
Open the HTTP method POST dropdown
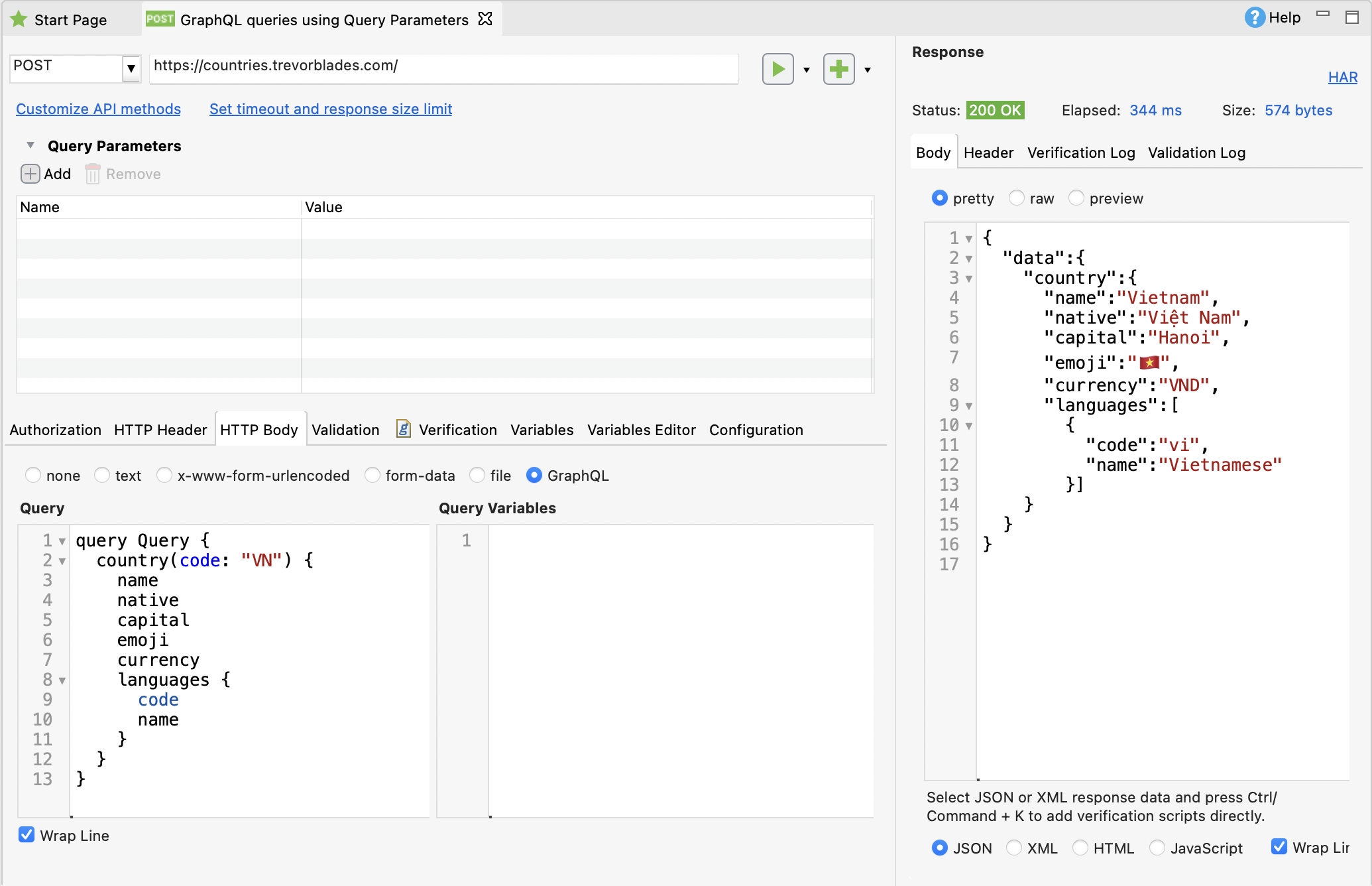(131, 67)
